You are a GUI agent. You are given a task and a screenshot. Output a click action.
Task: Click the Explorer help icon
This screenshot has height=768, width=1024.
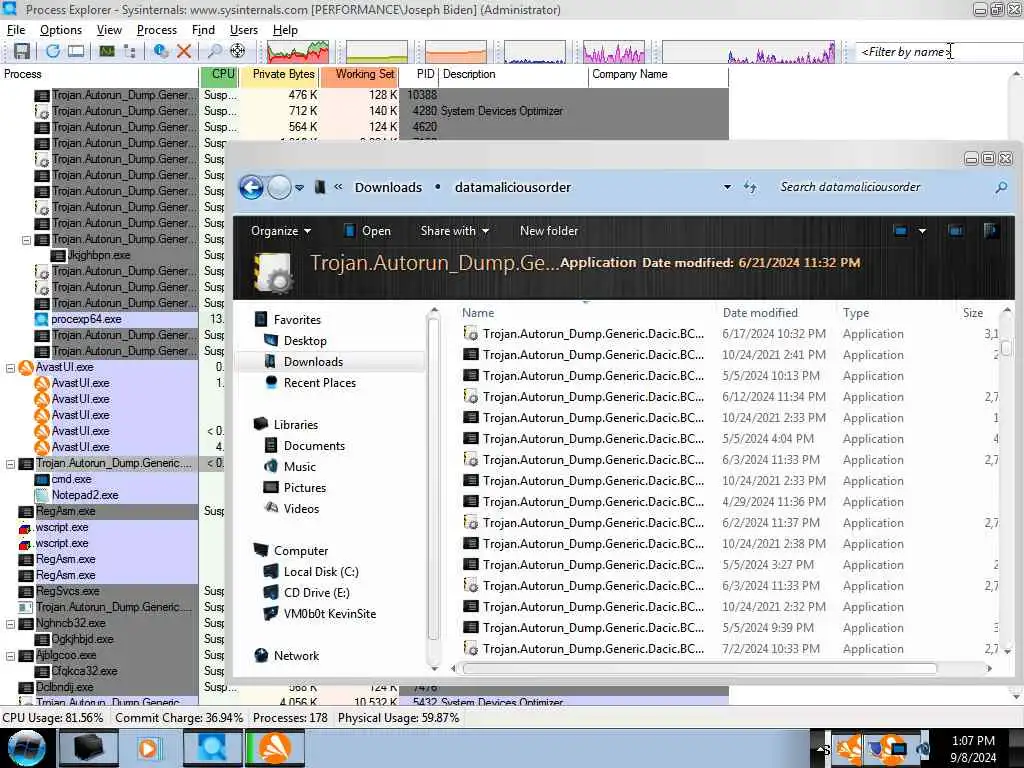991,231
